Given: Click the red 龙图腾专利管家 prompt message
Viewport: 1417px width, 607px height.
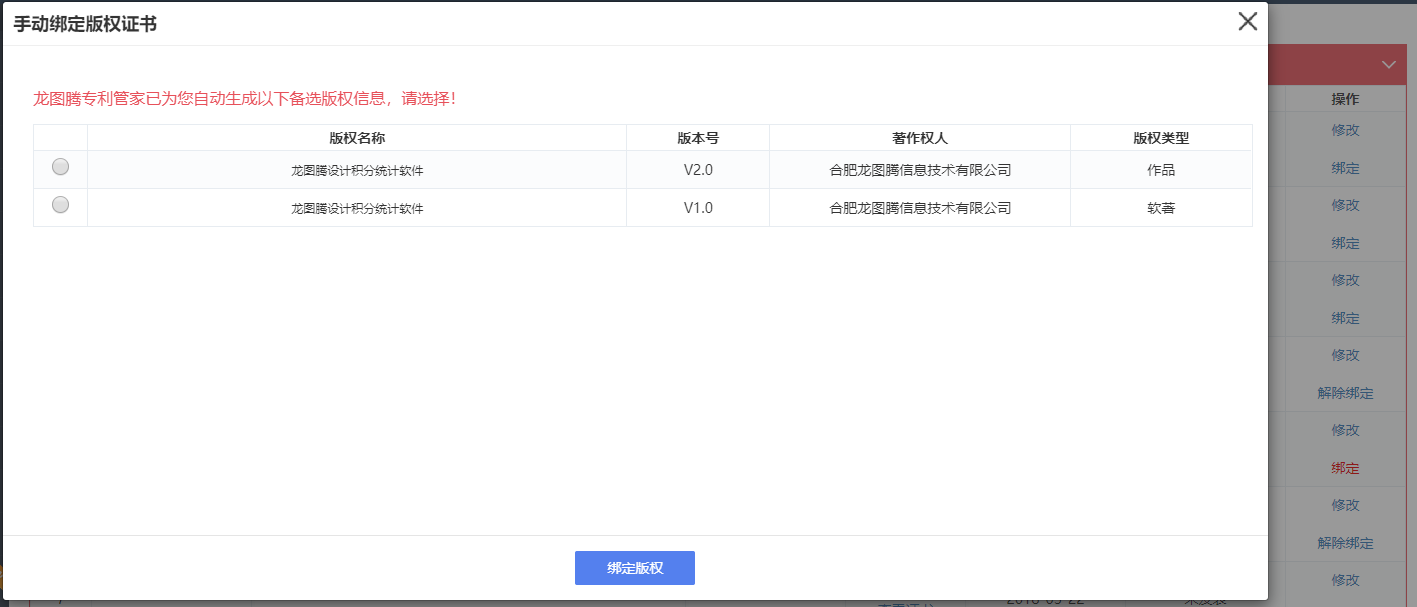Looking at the screenshot, I should click(245, 99).
